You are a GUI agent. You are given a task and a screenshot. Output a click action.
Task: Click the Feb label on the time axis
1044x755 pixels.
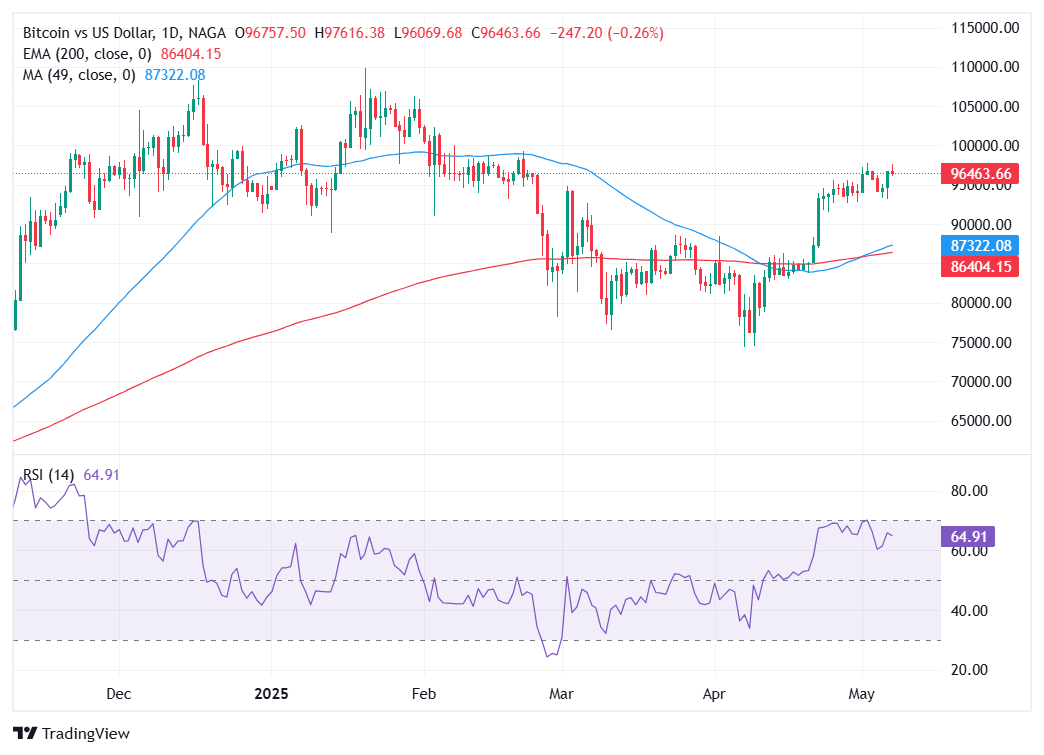tap(423, 693)
